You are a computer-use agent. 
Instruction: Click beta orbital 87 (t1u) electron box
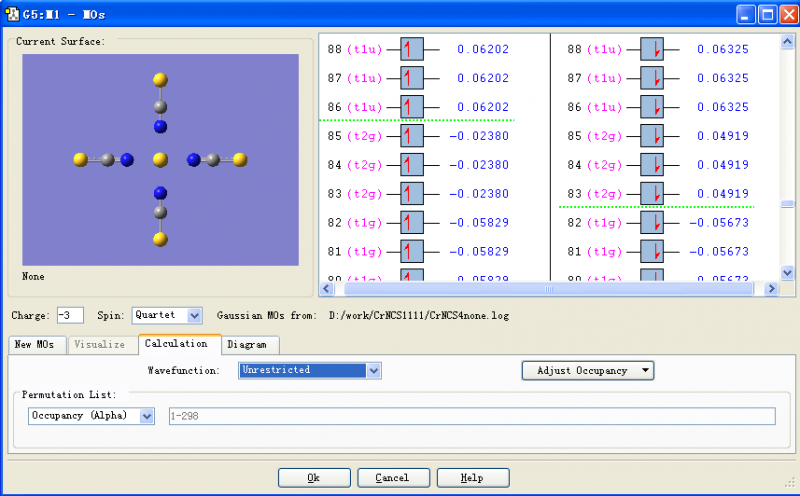click(x=652, y=78)
